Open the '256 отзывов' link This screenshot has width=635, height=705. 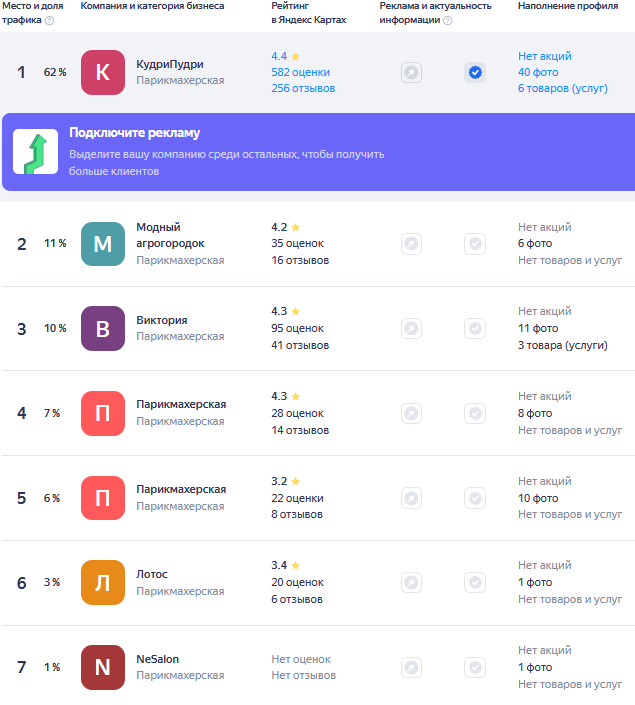[303, 89]
